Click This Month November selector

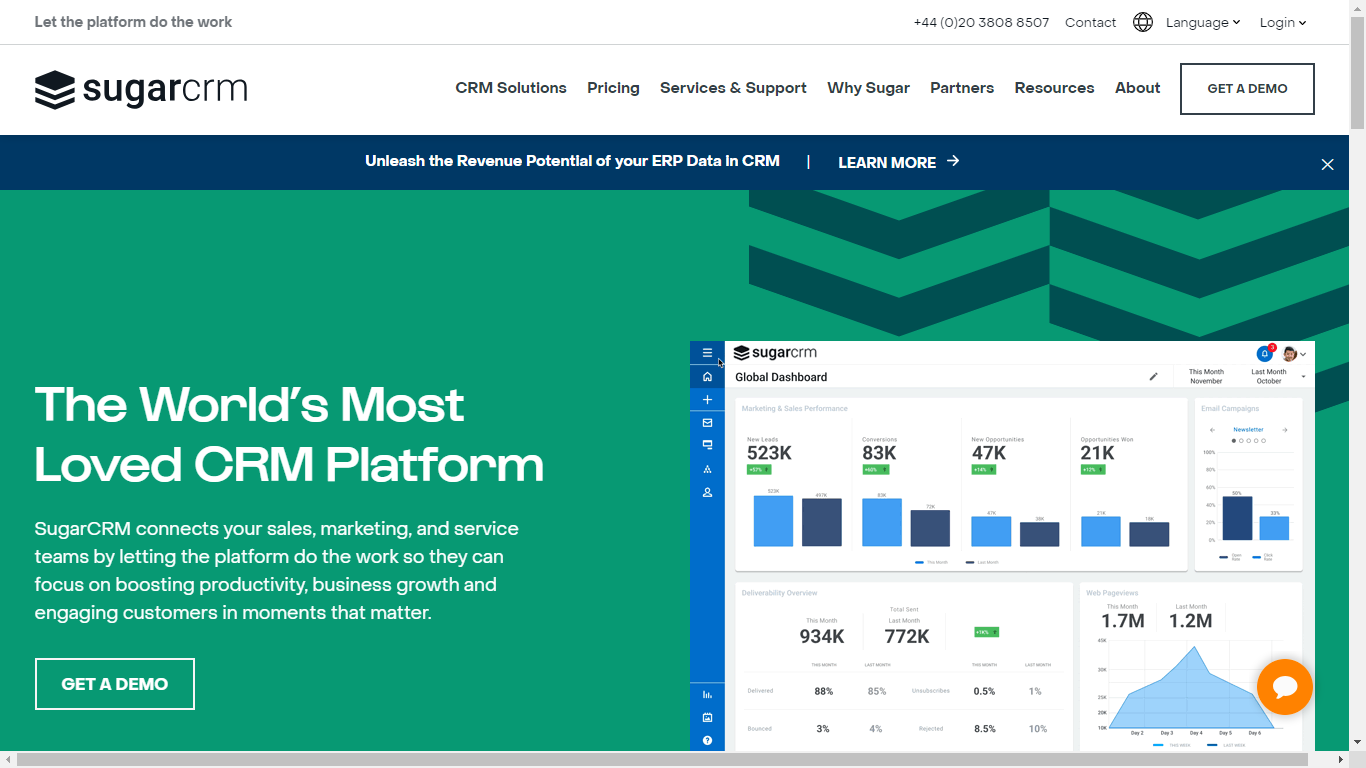tap(1206, 376)
